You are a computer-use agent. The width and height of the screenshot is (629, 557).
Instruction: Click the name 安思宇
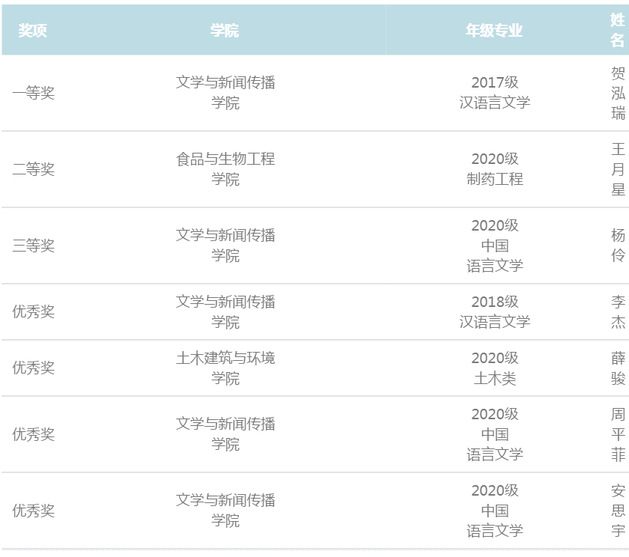[x=618, y=510]
